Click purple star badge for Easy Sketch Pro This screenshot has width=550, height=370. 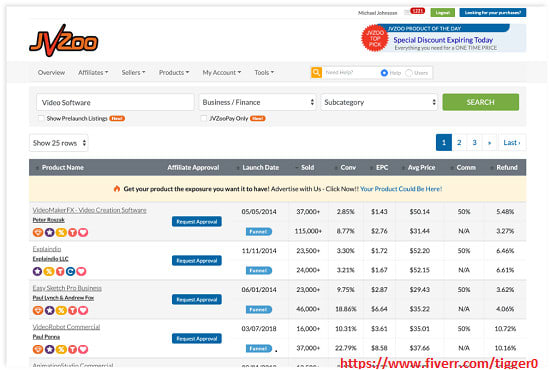(x=49, y=310)
